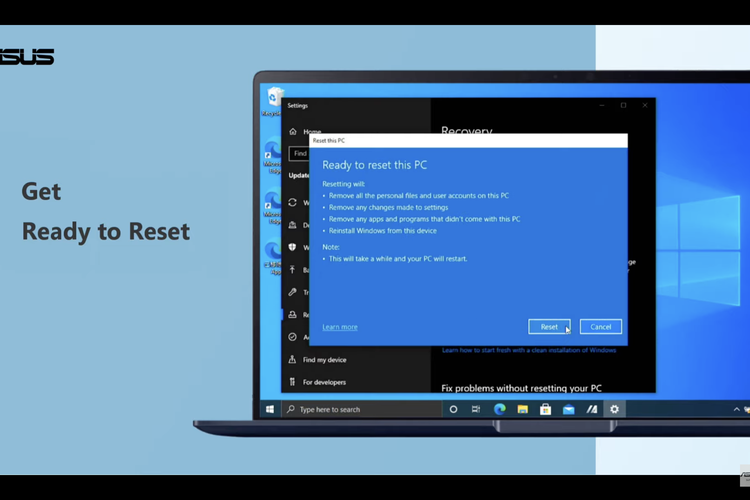Screen dimensions: 750x500
Task: Show hidden icons in the system tray
Action: (736, 409)
